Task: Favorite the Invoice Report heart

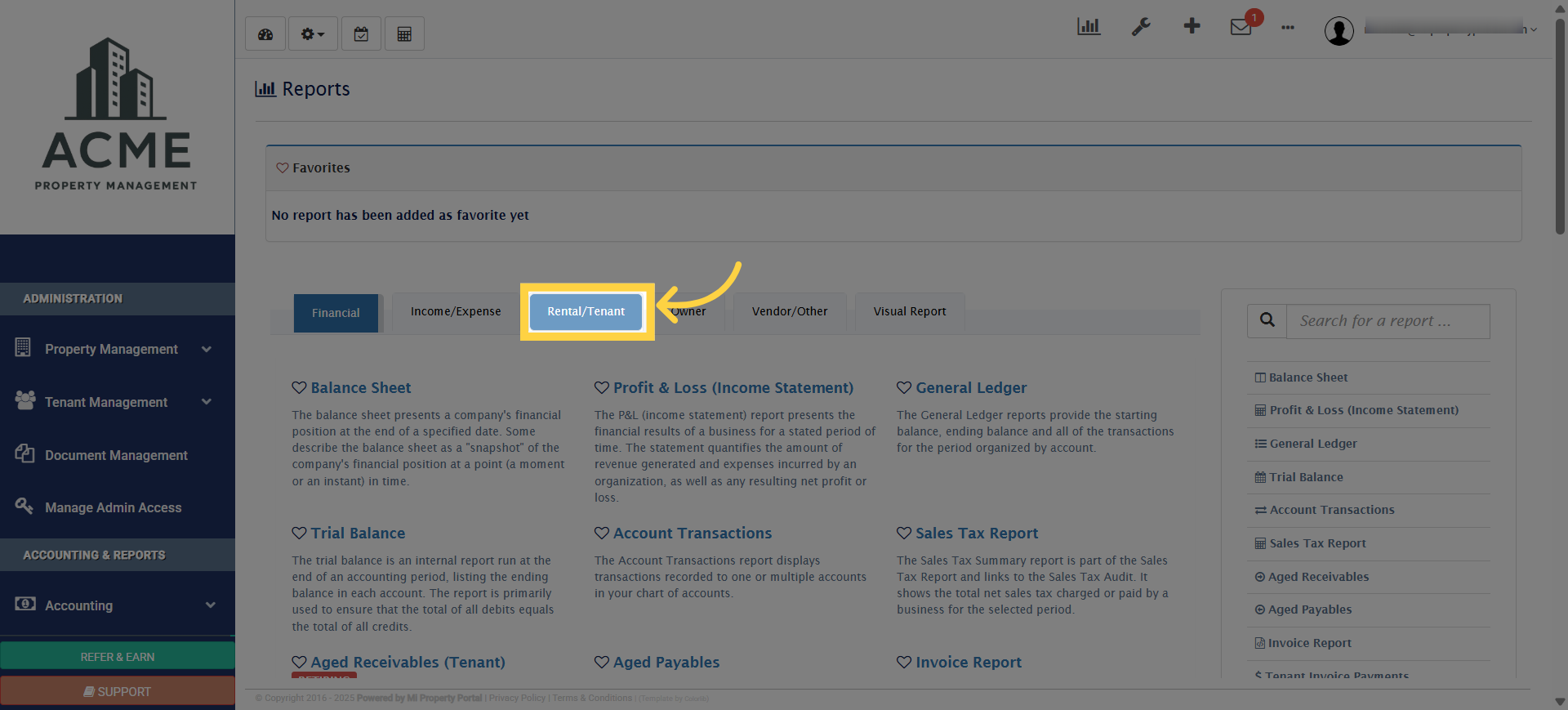Action: (x=904, y=662)
